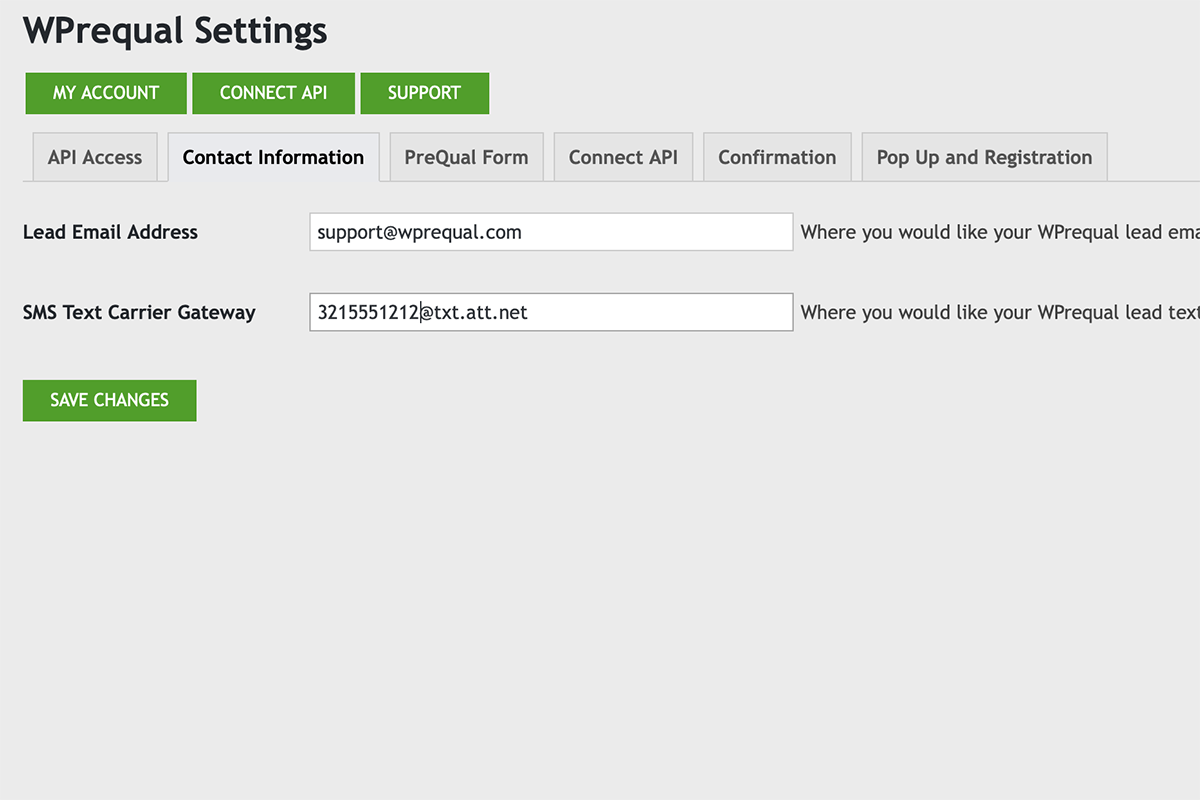Click the lead email description text
This screenshot has height=800, width=1200.
point(1000,232)
